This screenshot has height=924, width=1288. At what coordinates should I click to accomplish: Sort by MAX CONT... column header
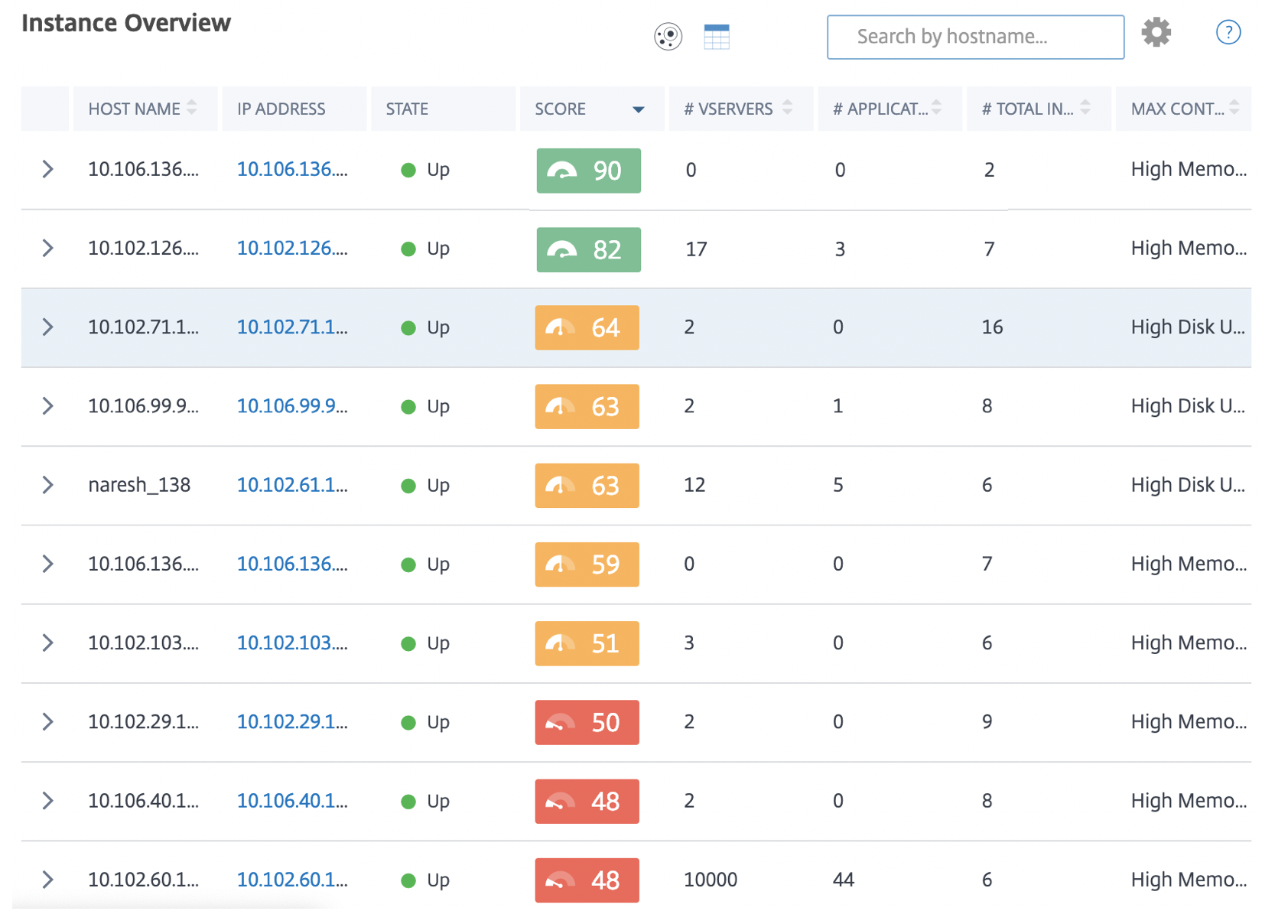pyautogui.click(x=1183, y=109)
